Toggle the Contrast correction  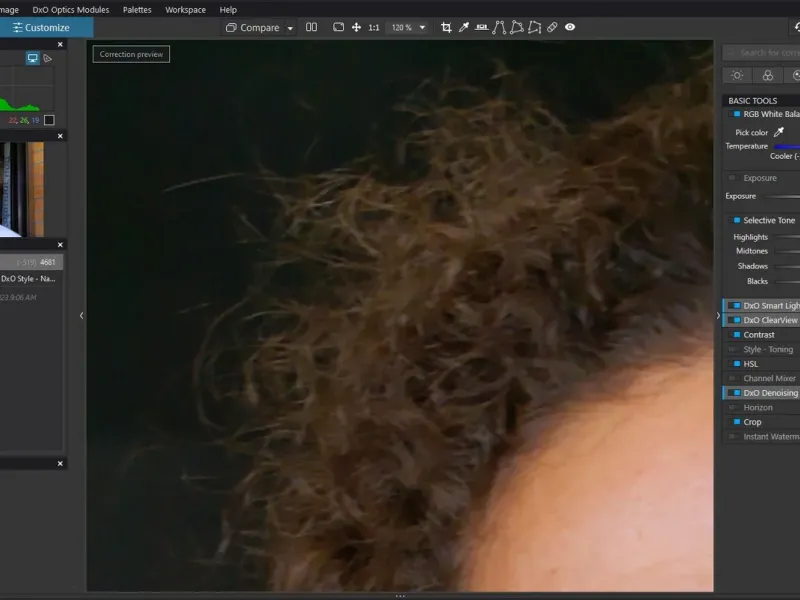pos(737,335)
